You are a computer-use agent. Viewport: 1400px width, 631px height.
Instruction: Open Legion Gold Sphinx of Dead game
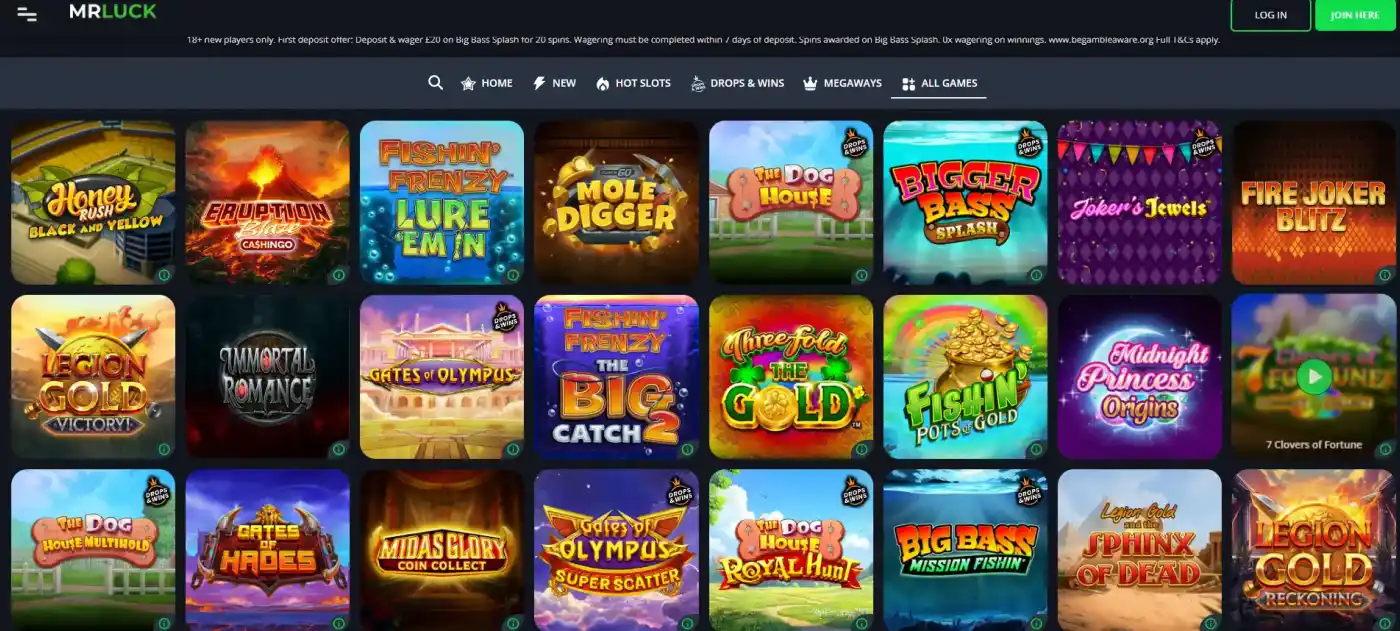click(x=1140, y=550)
